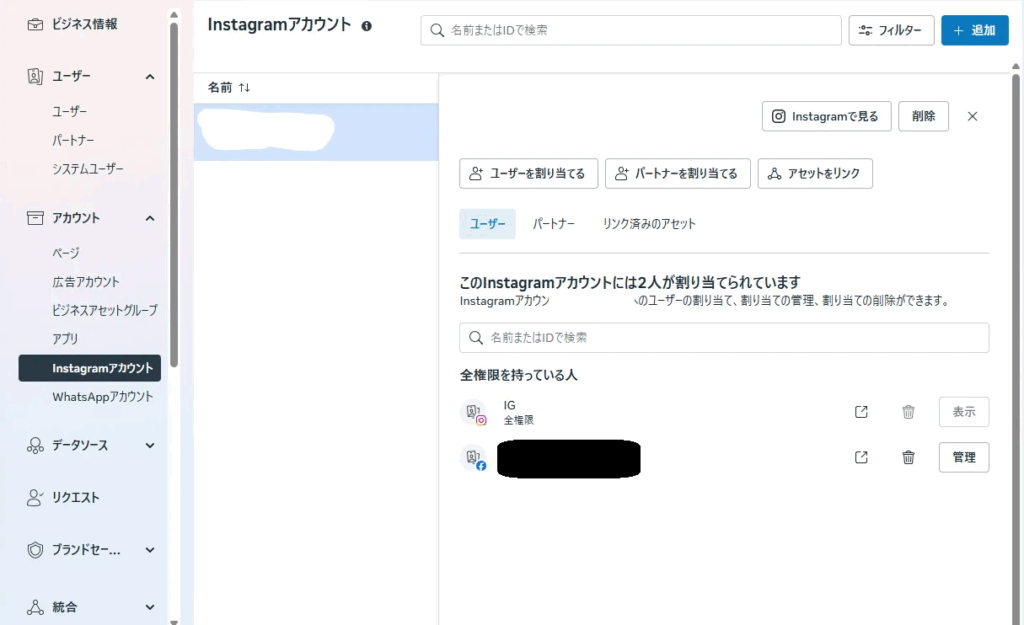
Task: Click the blue 追加 button
Action: click(974, 30)
